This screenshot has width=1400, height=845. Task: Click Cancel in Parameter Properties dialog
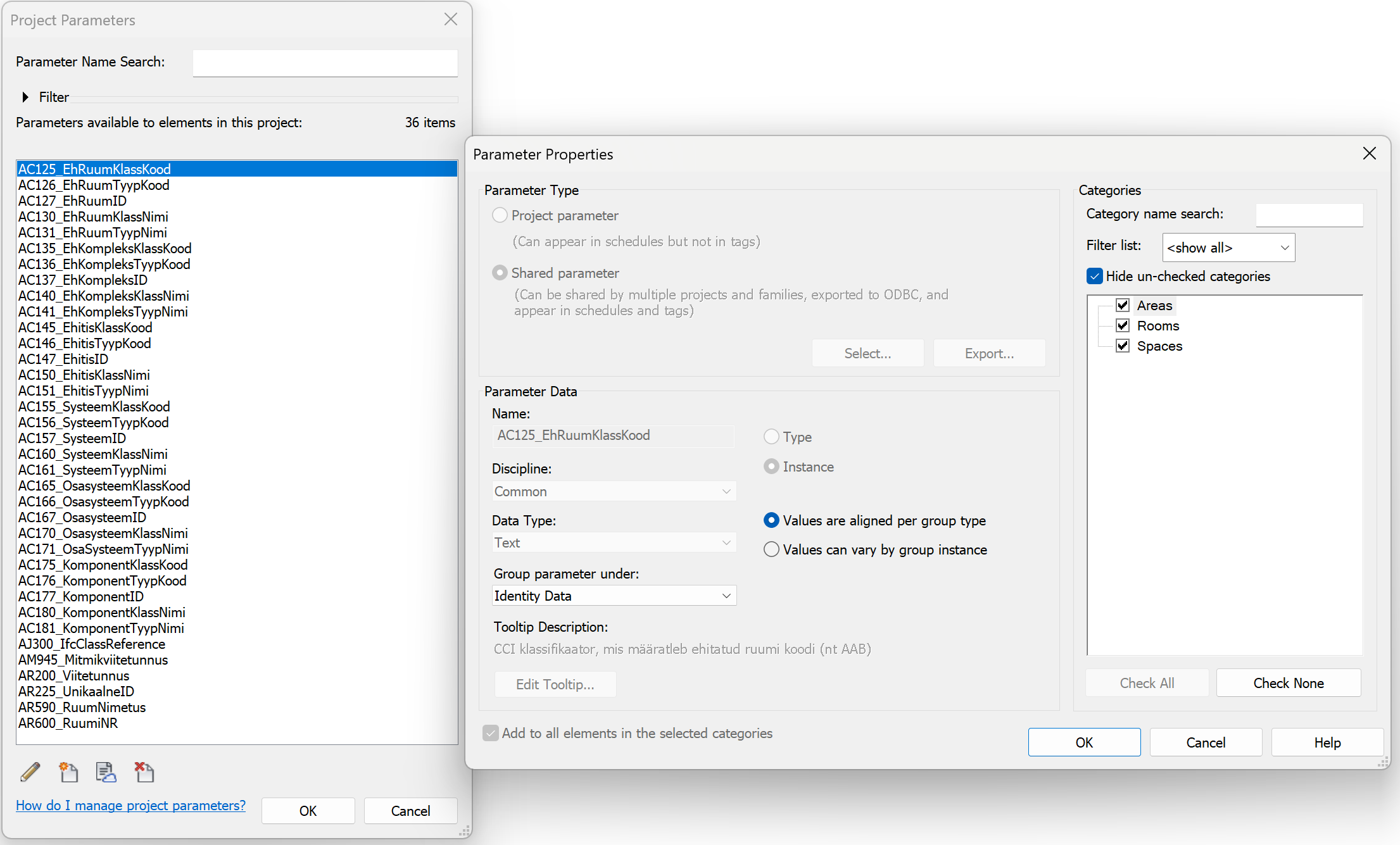1206,742
